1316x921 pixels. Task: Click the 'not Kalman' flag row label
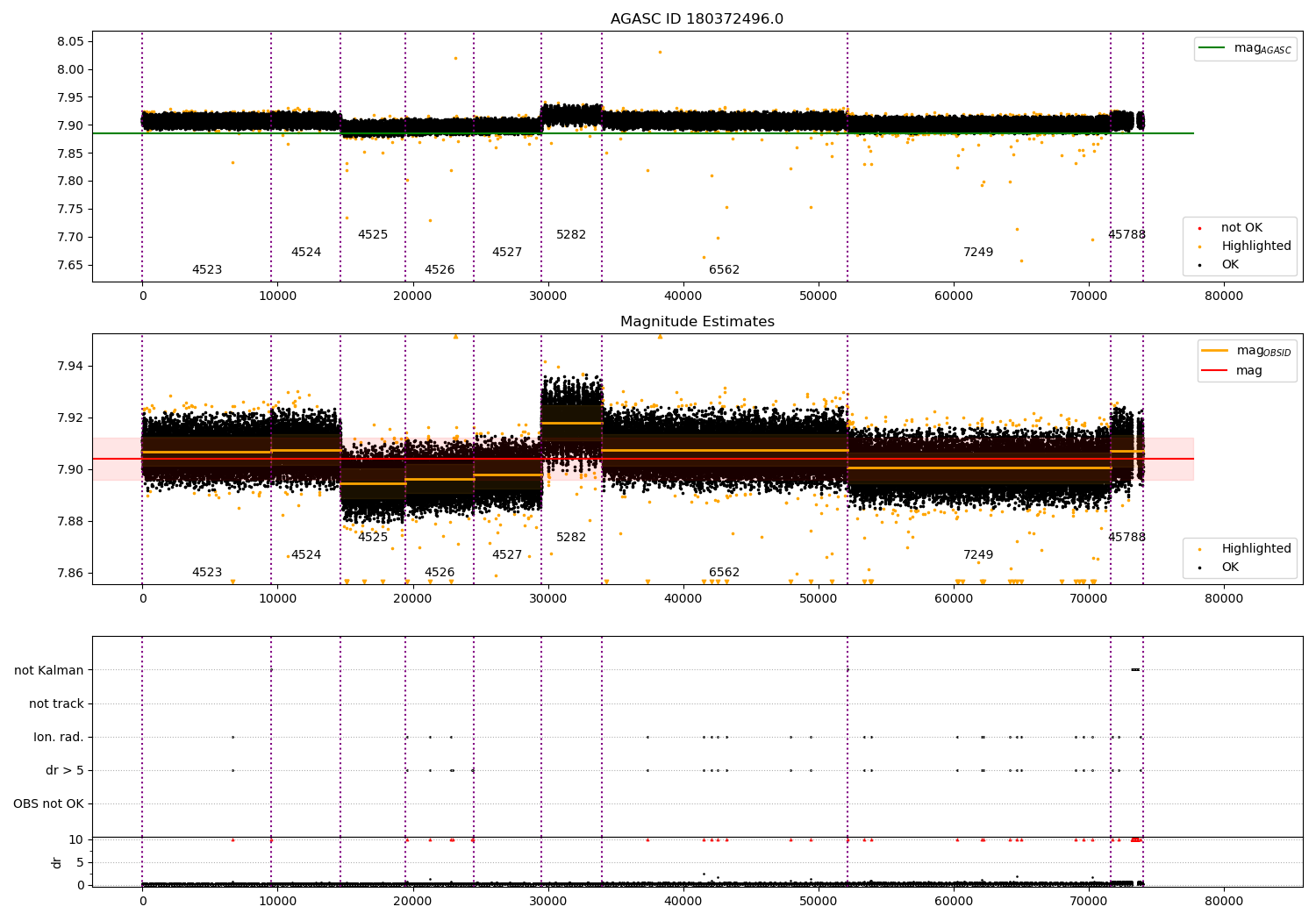pos(49,671)
